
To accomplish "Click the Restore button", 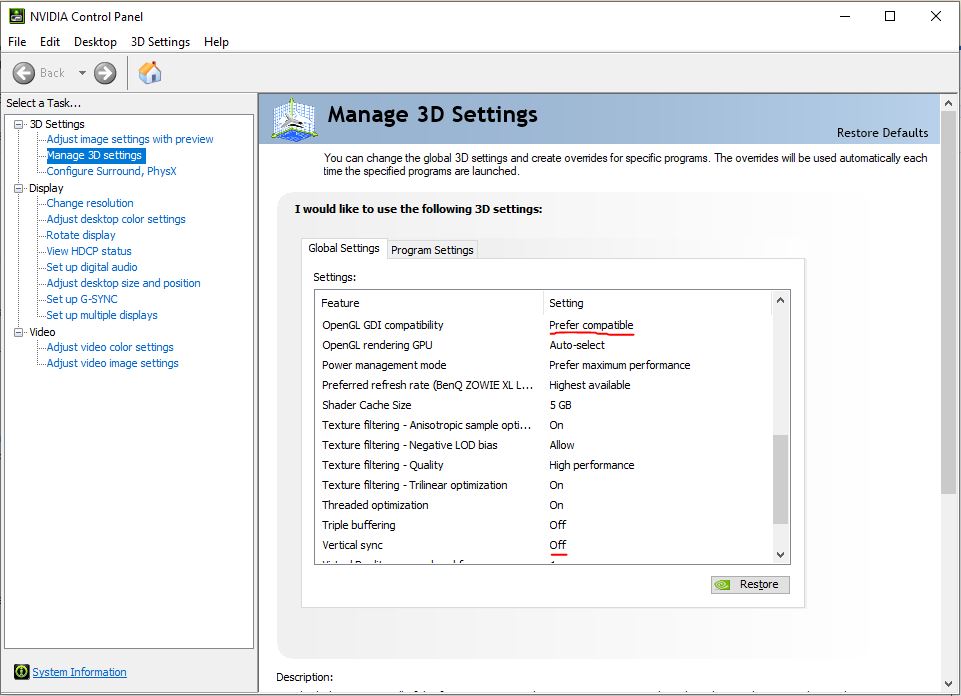I will coord(750,585).
